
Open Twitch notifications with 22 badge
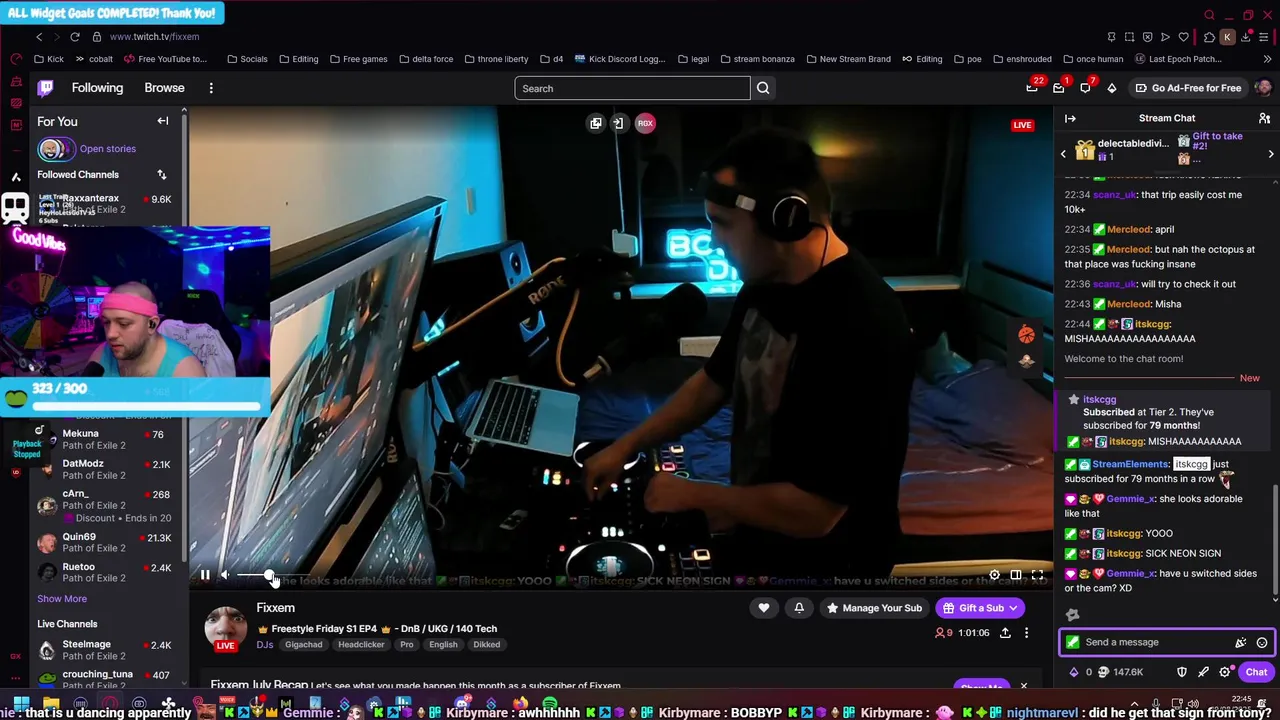tap(1032, 88)
